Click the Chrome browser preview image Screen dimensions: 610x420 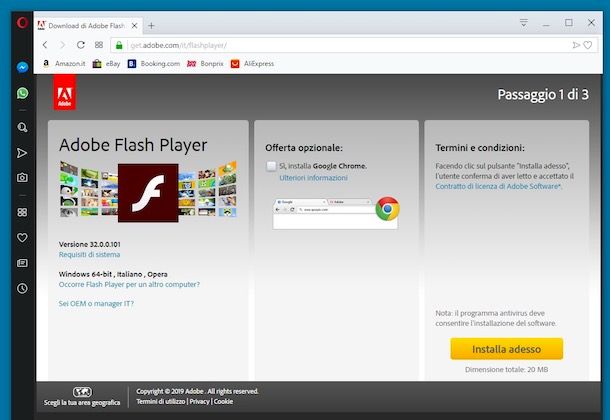click(335, 214)
